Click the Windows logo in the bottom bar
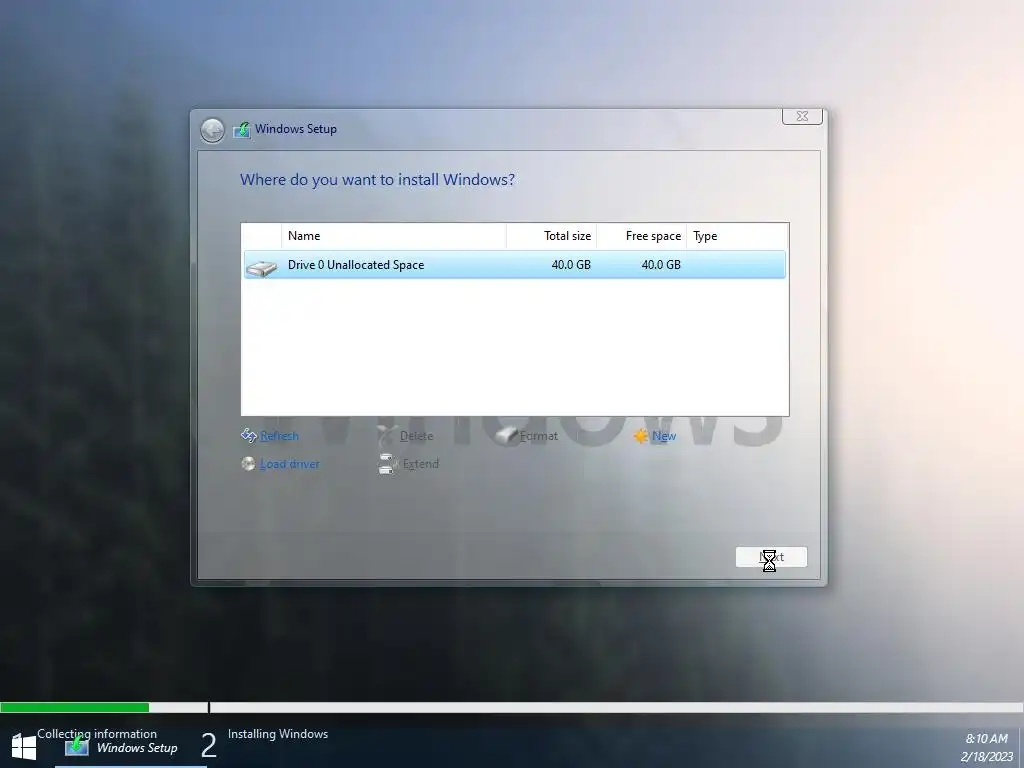Screen dimensions: 1024x768 (24, 746)
